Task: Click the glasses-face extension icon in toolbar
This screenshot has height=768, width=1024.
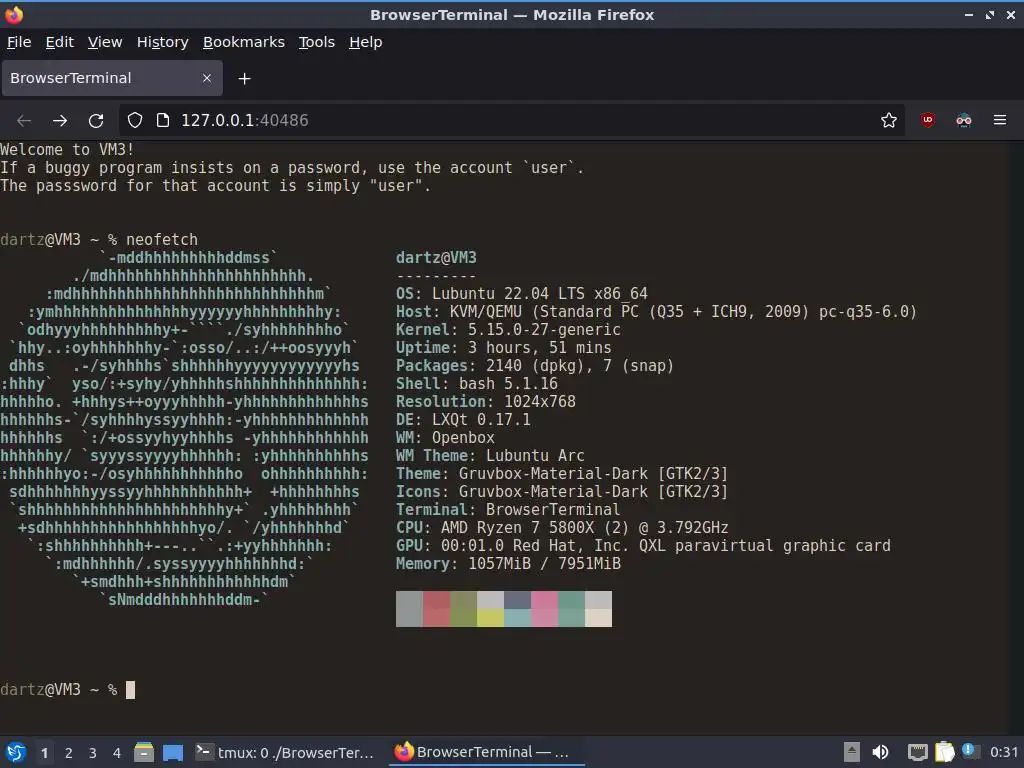Action: click(963, 120)
